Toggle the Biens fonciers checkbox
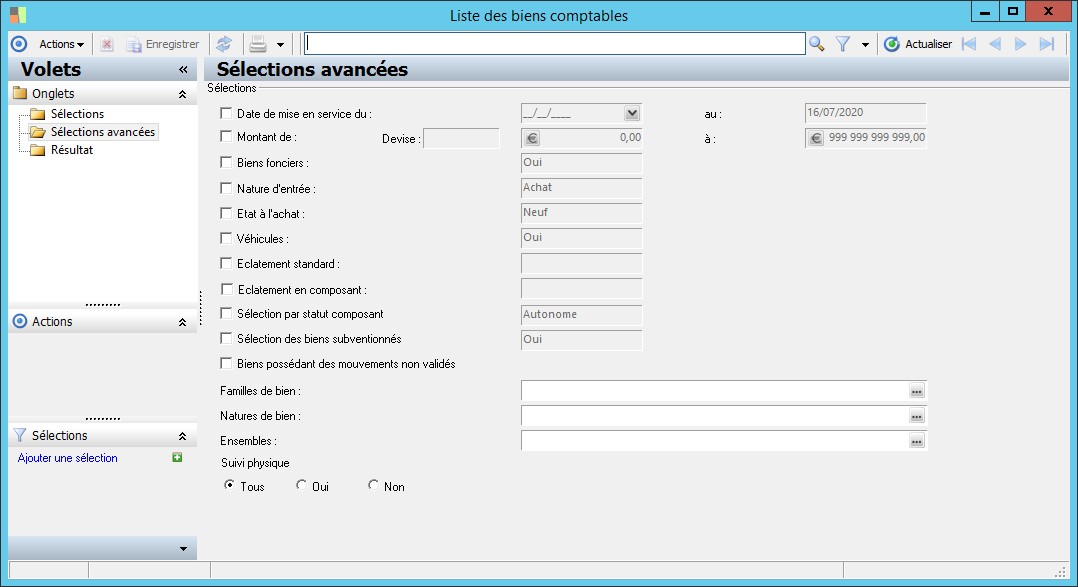Screen dimensions: 1078x587 pos(226,162)
